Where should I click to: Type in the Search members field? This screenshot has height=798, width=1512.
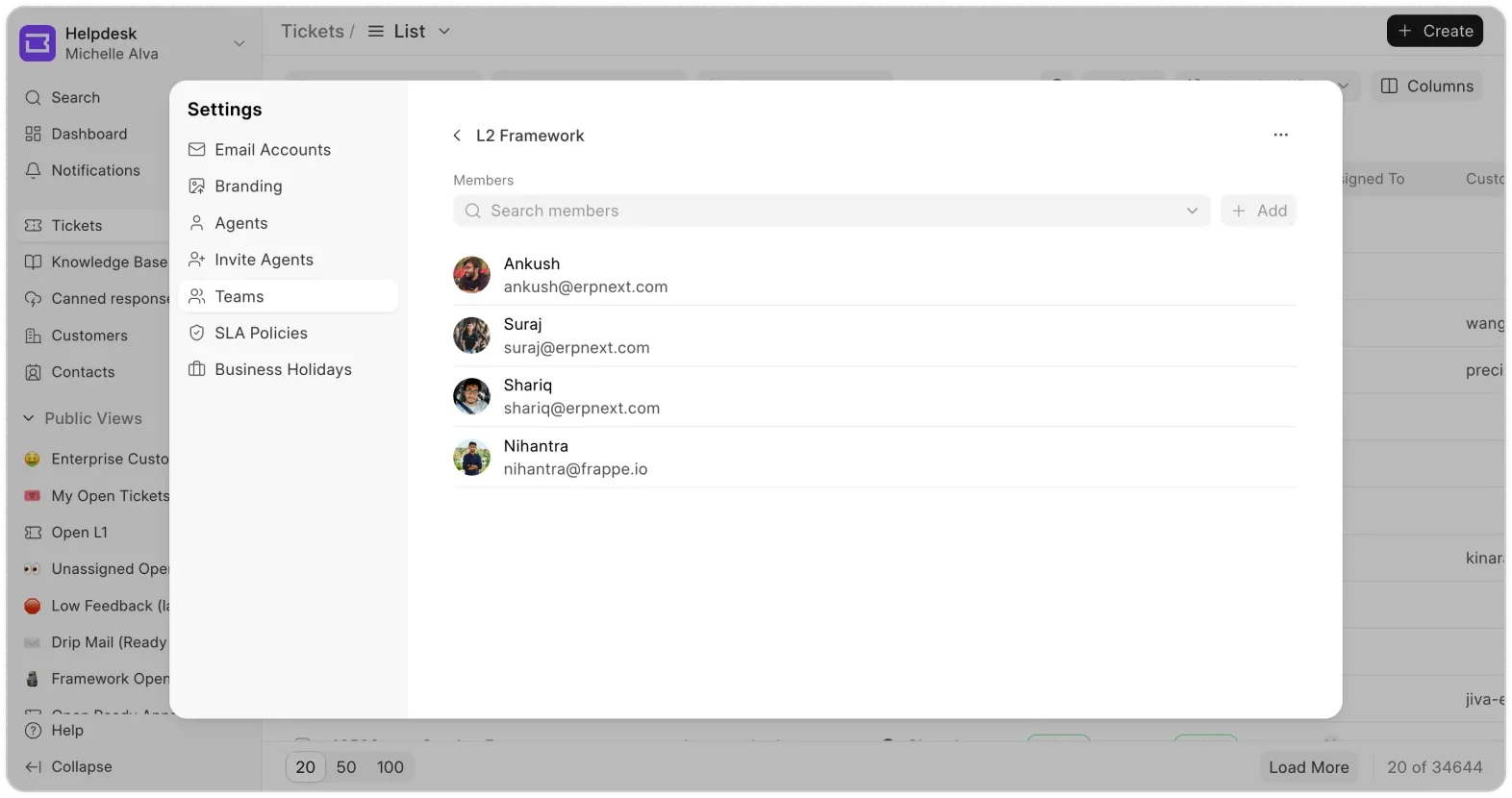[x=818, y=211]
